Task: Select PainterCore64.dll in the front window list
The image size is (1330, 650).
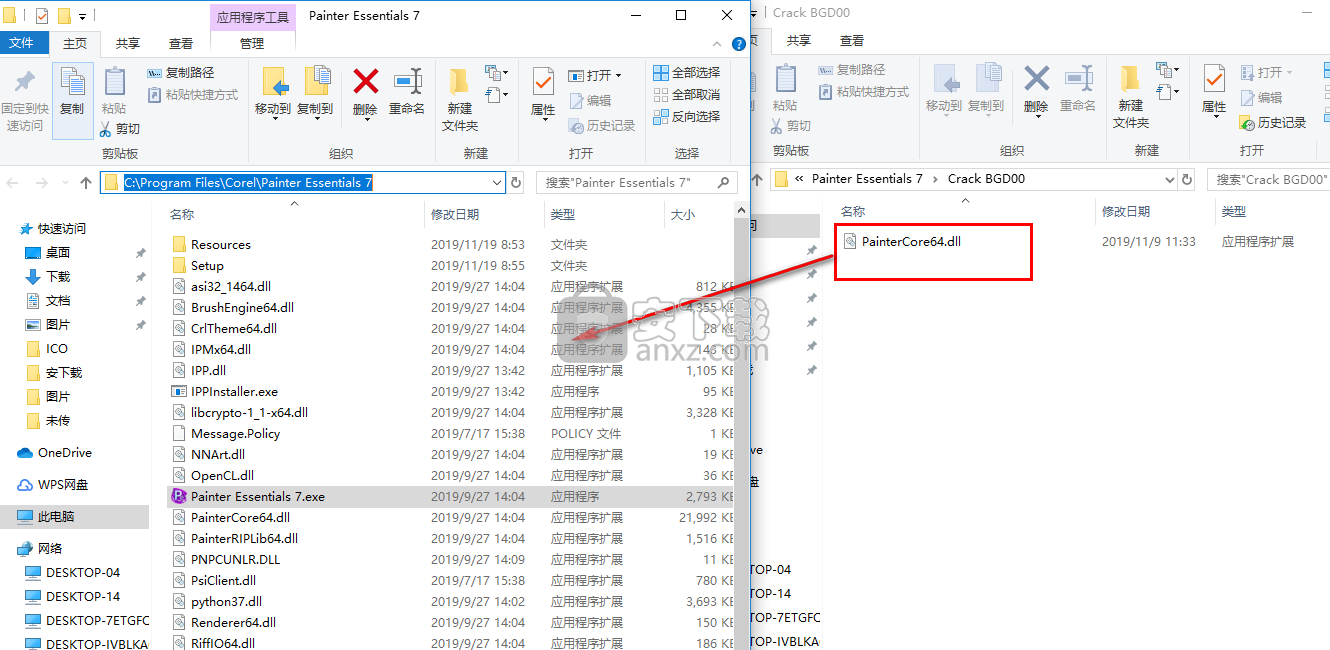Action: click(240, 518)
